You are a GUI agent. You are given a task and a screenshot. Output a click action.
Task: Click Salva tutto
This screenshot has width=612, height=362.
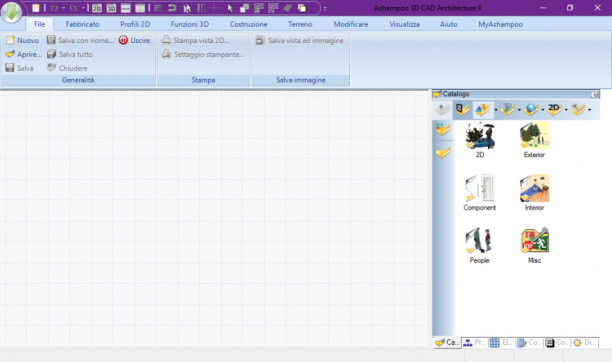pyautogui.click(x=69, y=54)
